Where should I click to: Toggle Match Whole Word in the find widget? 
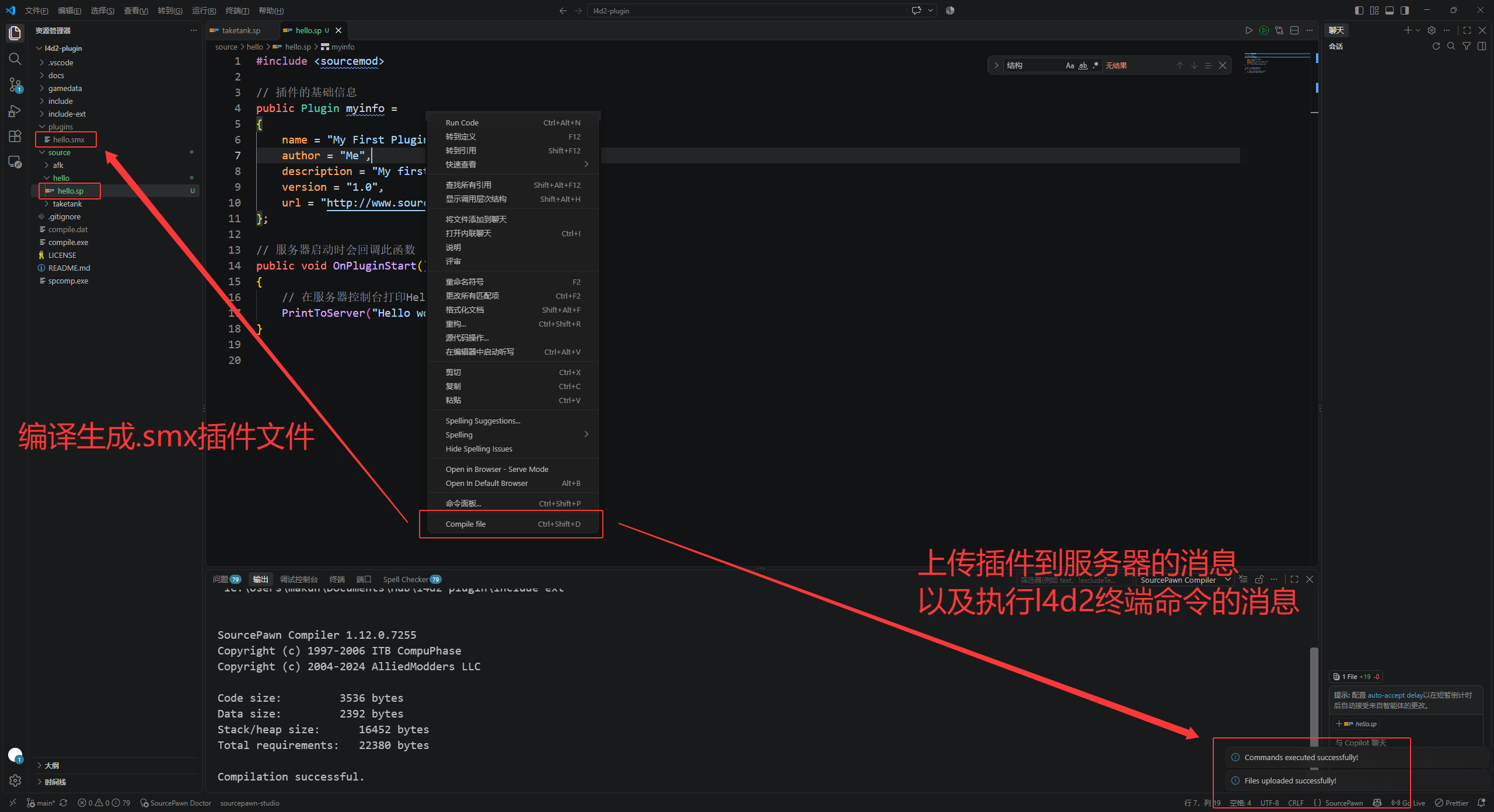(x=1083, y=65)
